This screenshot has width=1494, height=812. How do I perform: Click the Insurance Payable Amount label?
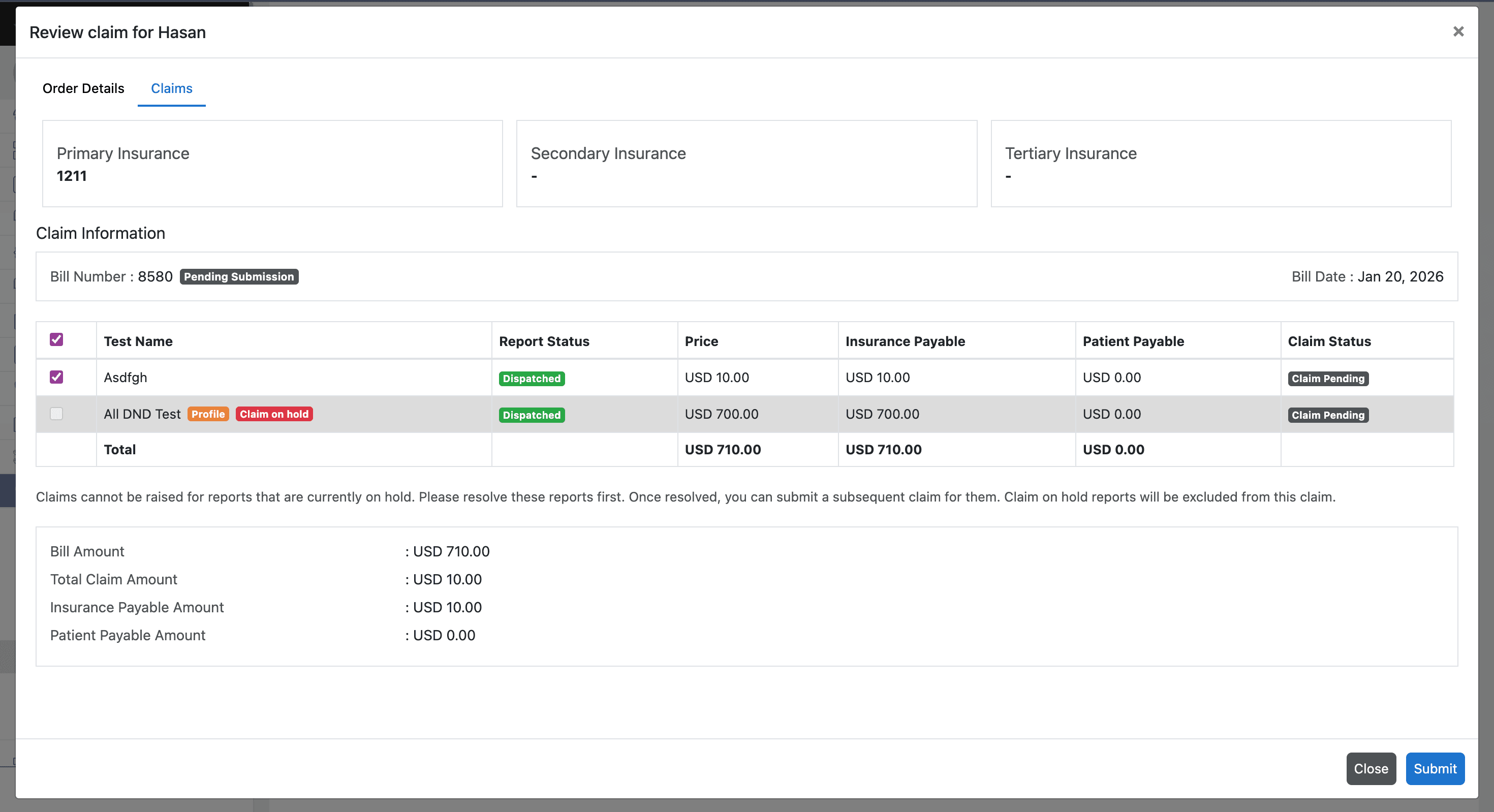click(137, 607)
